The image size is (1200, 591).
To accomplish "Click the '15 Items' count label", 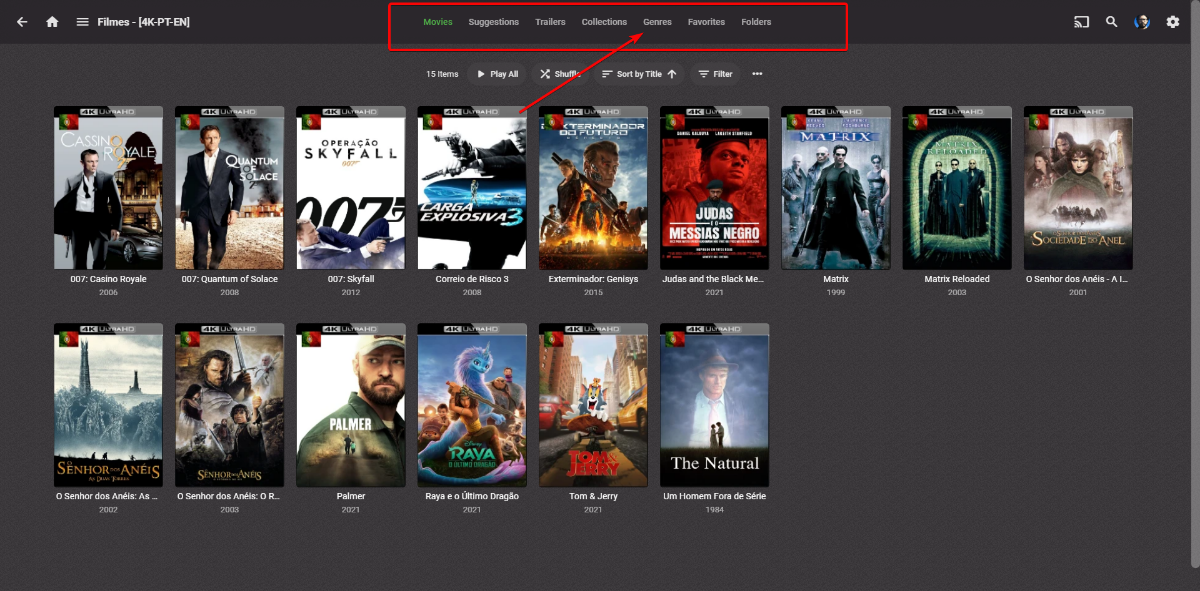I will (442, 74).
